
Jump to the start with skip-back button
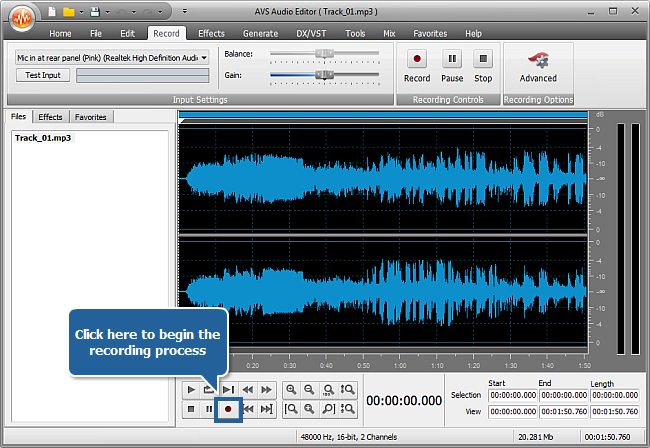pyautogui.click(x=248, y=409)
